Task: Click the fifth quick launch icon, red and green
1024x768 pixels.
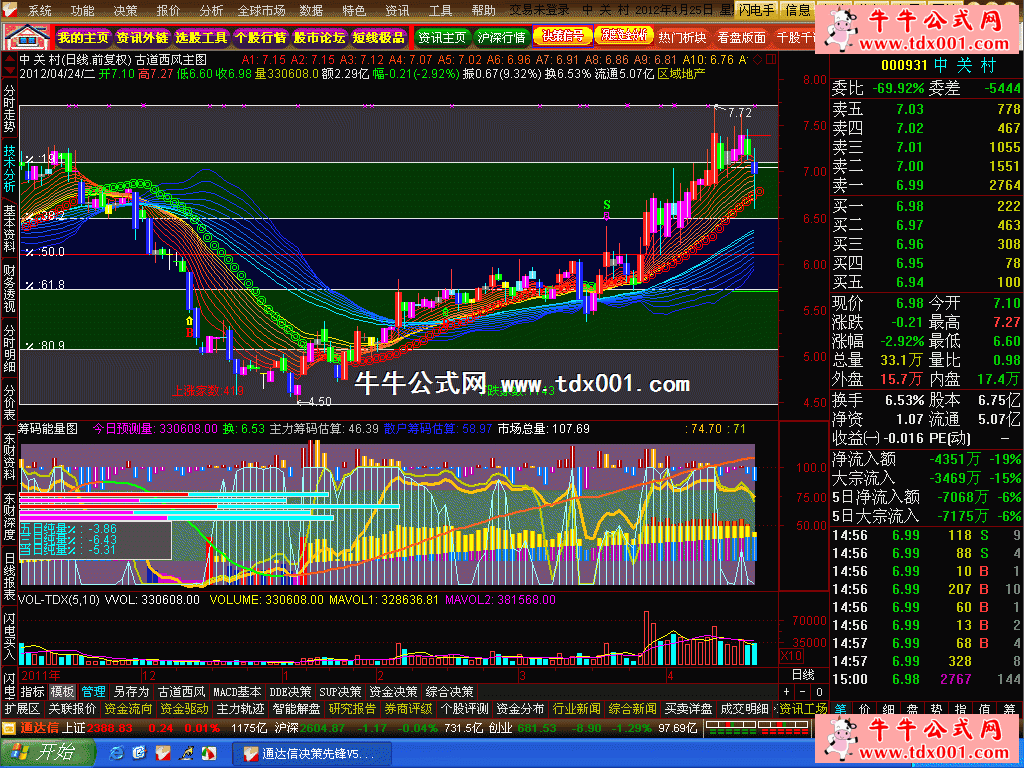Action: [x=208, y=754]
